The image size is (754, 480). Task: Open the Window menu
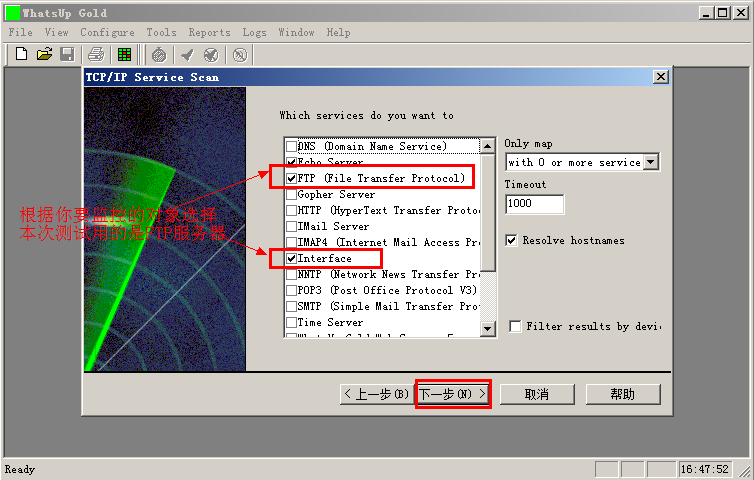296,32
